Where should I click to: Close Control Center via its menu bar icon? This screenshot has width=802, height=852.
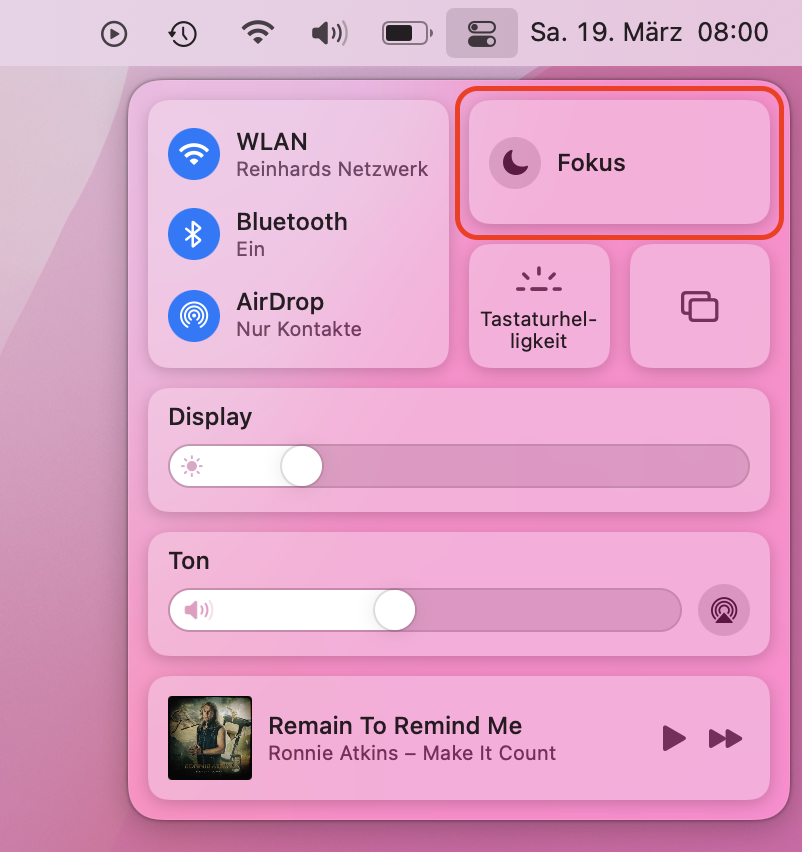(x=482, y=34)
